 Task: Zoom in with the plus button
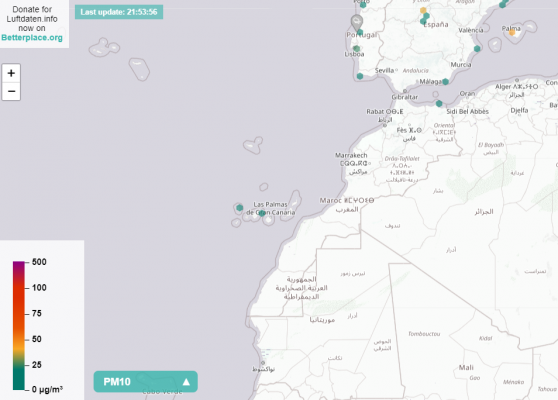11,73
